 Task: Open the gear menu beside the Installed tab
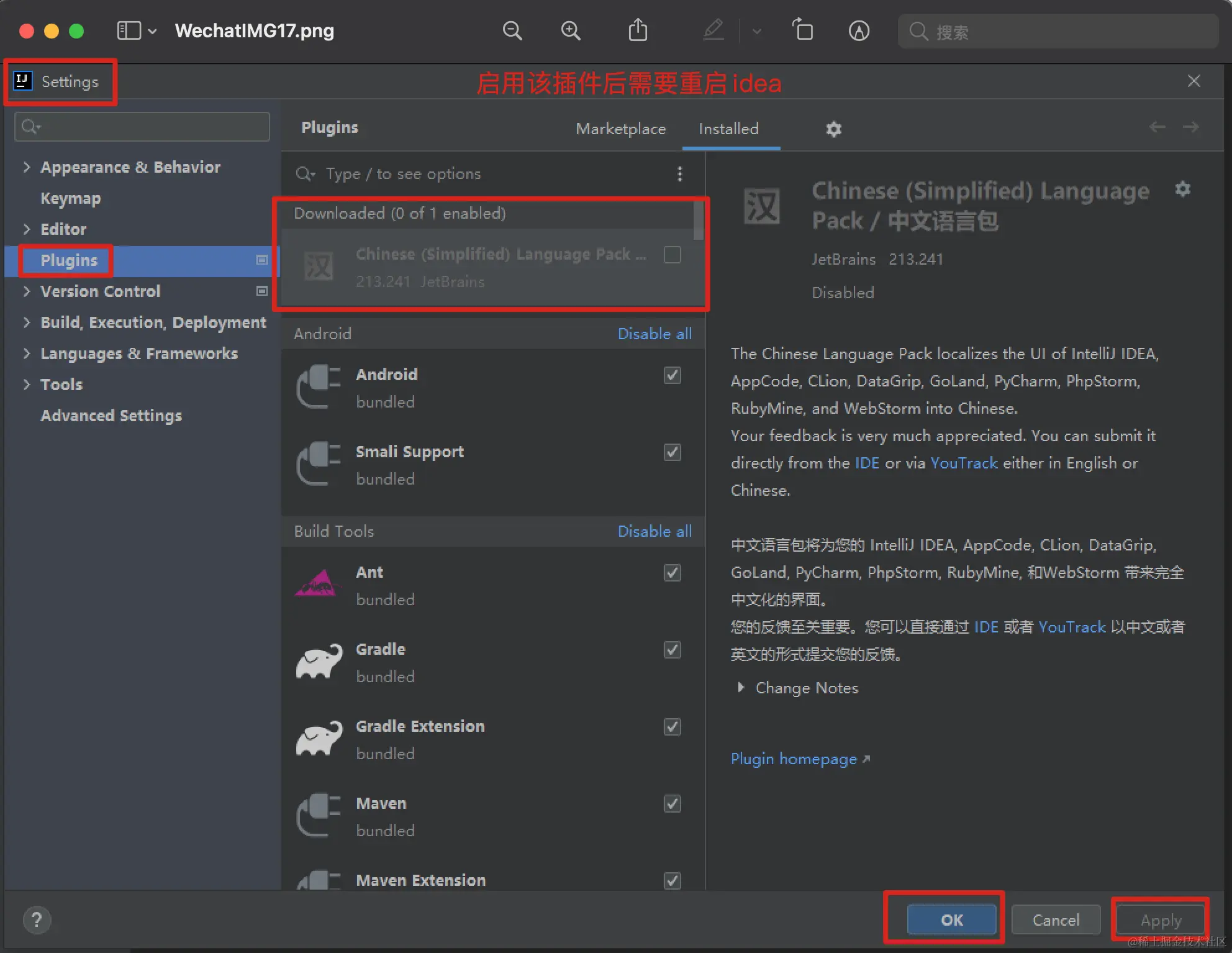pos(833,129)
